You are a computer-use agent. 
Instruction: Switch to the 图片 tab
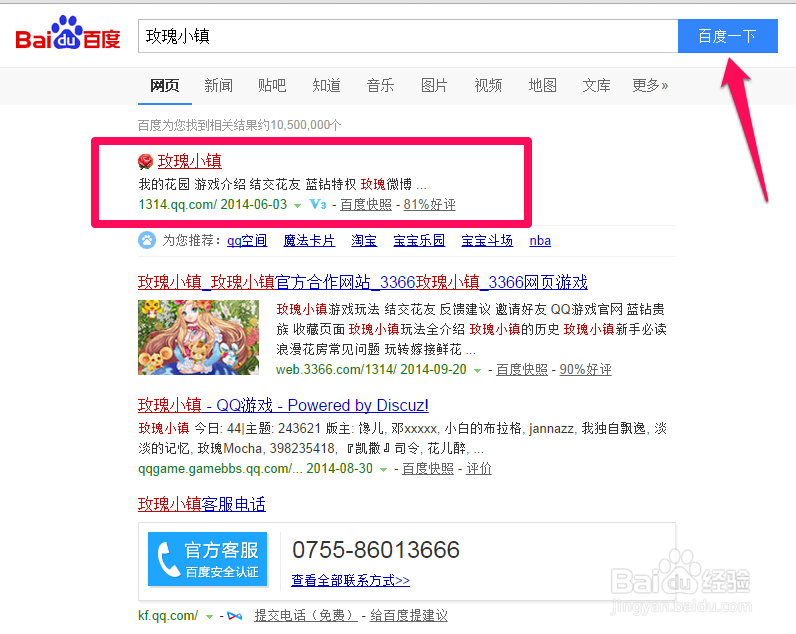pyautogui.click(x=435, y=85)
